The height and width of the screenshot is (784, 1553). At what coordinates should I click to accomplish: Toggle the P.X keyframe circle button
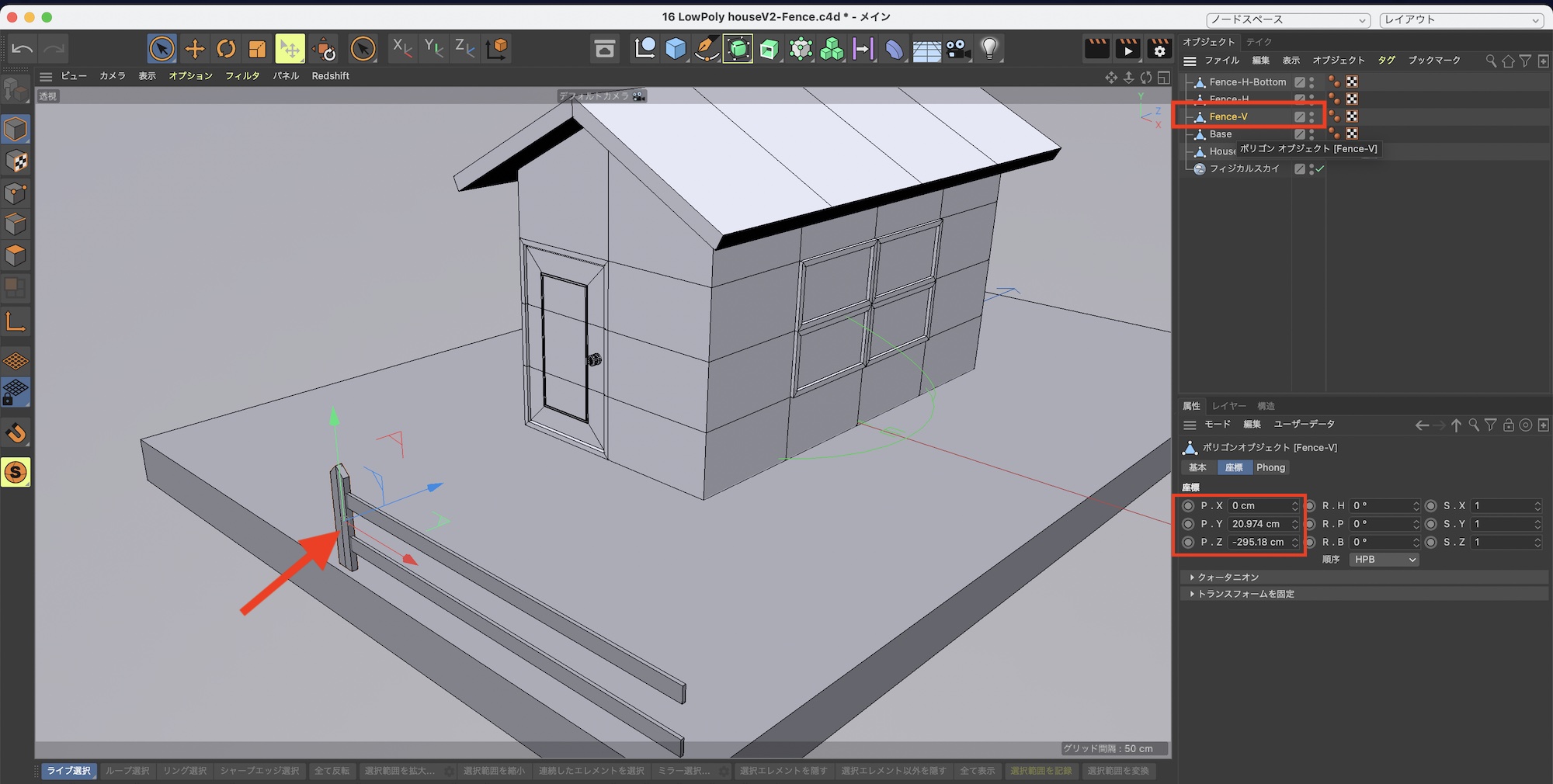[1188, 505]
